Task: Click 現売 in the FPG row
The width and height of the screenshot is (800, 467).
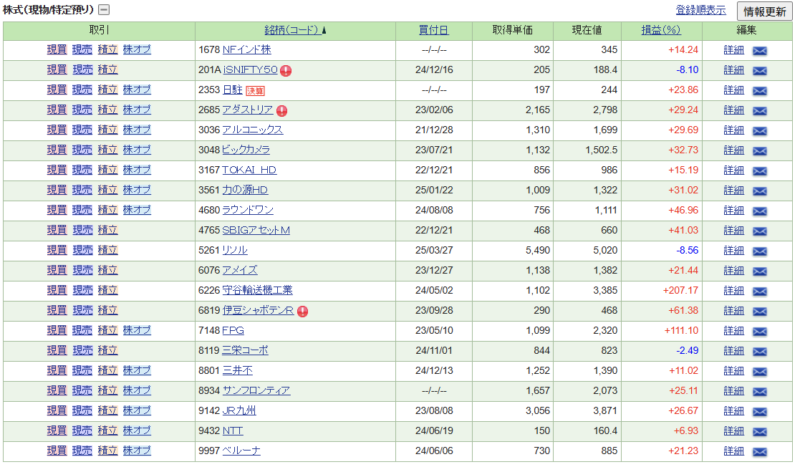Action: (x=82, y=330)
